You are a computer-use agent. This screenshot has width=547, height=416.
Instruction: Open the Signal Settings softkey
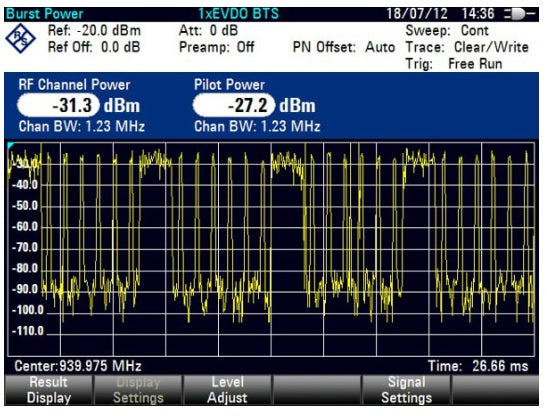click(406, 390)
